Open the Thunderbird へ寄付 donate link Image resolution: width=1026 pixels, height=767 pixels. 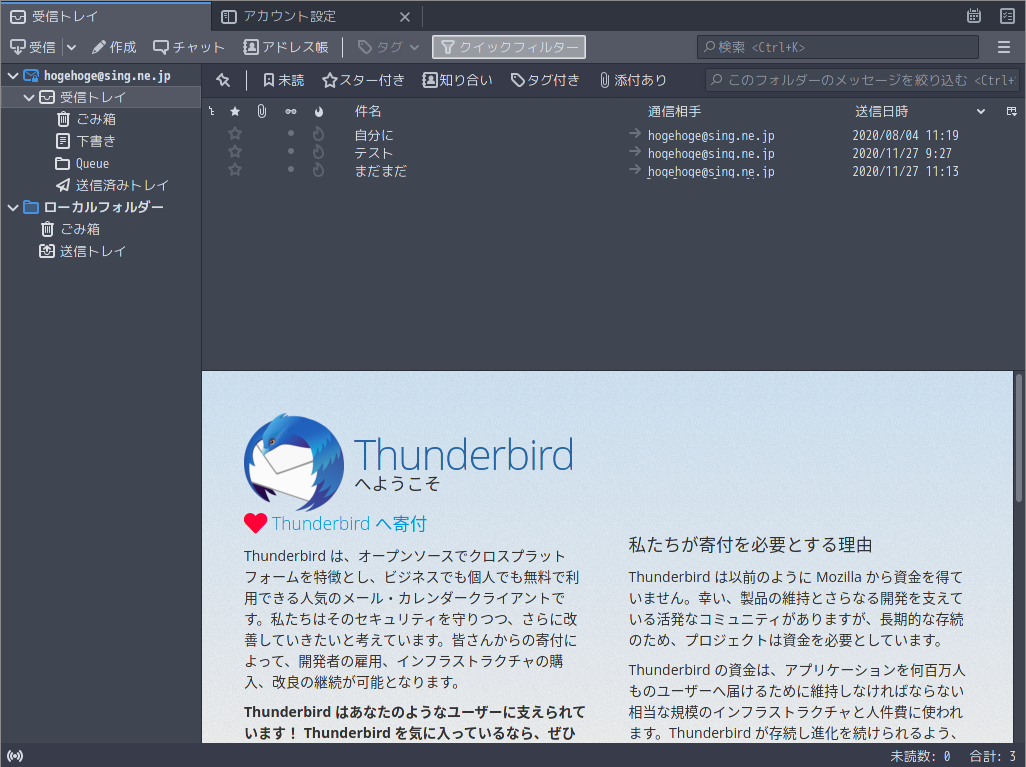tap(349, 524)
